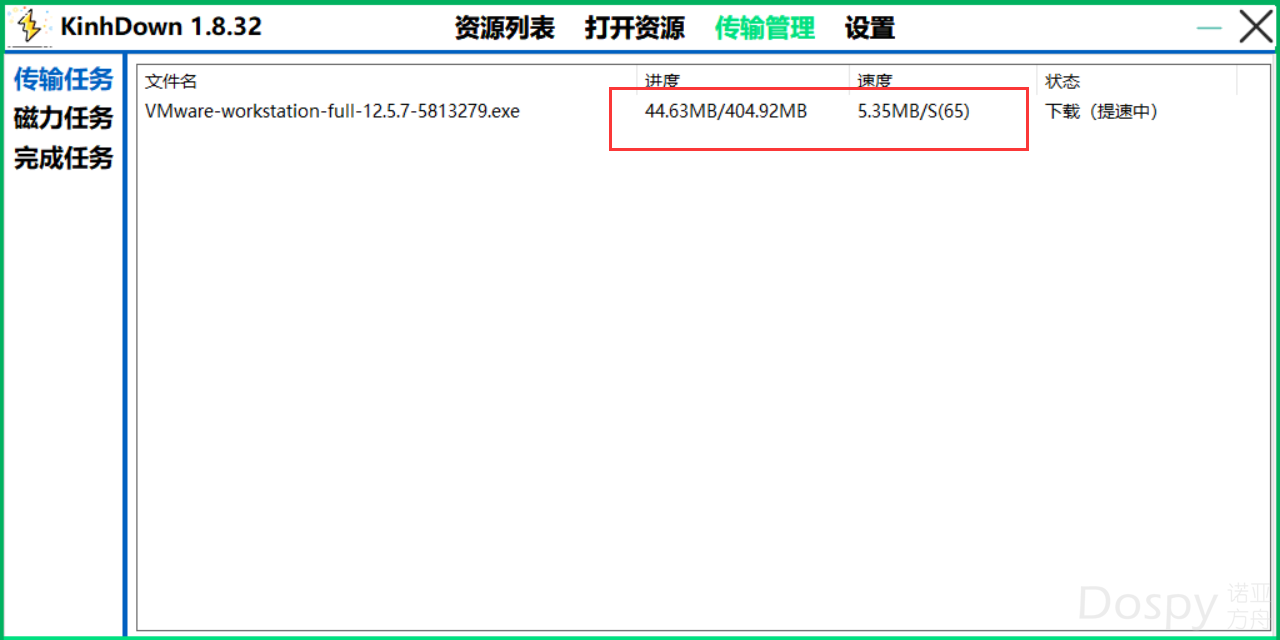Click the KinhDown 1.8.32 title text
This screenshot has height=640, width=1280.
tap(161, 27)
